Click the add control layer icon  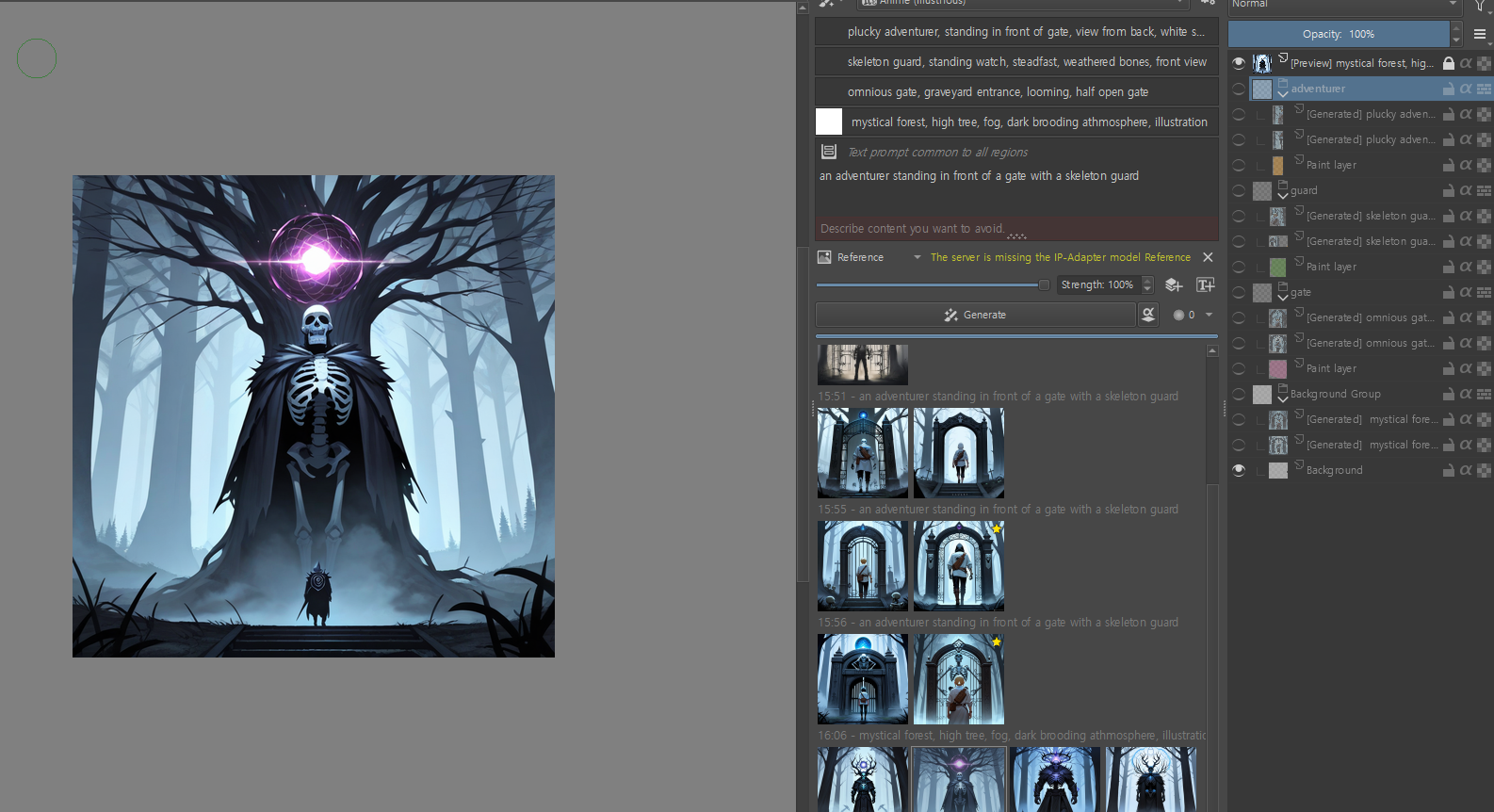coord(1174,285)
